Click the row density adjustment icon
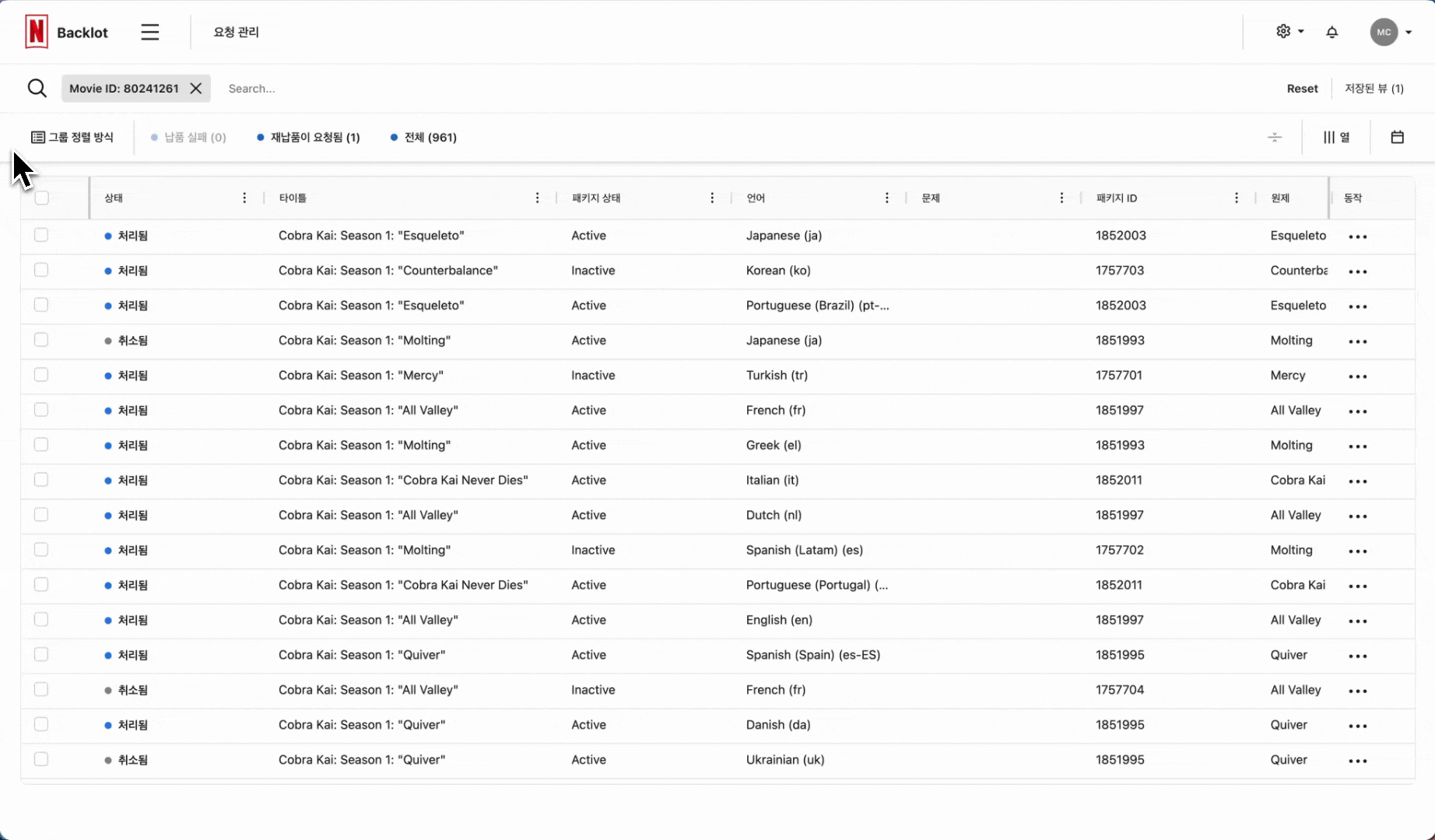The height and width of the screenshot is (840, 1435). 1274,138
